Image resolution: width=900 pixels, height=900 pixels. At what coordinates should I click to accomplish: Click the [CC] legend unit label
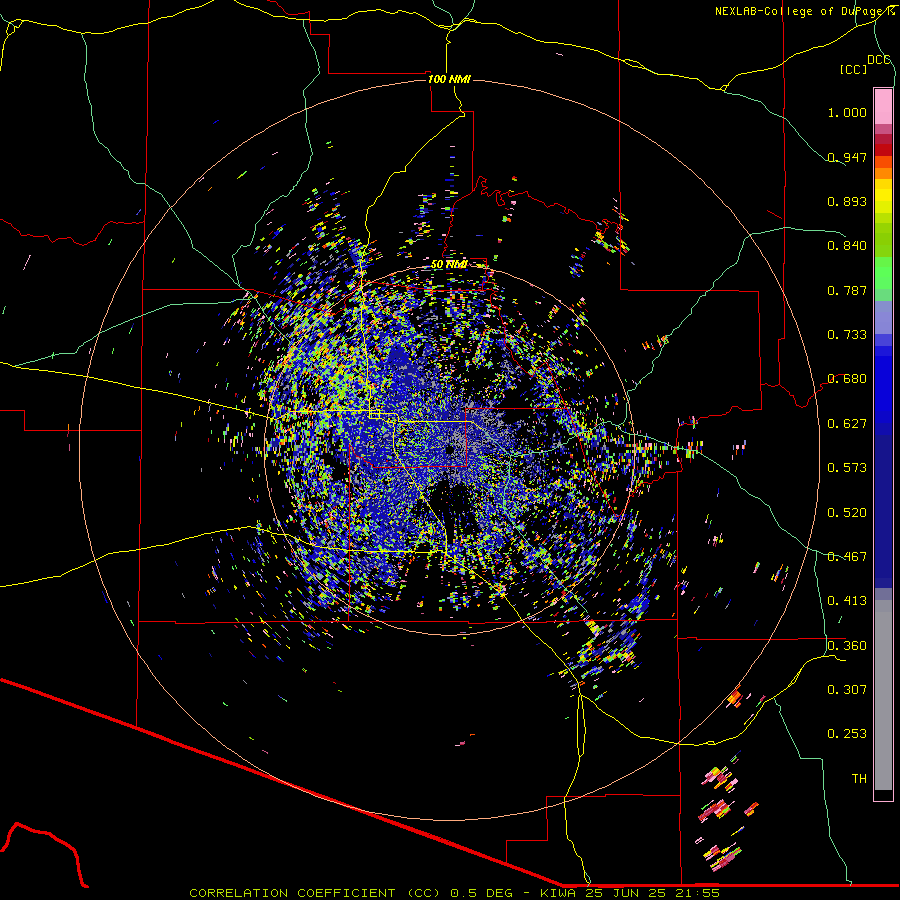[854, 69]
